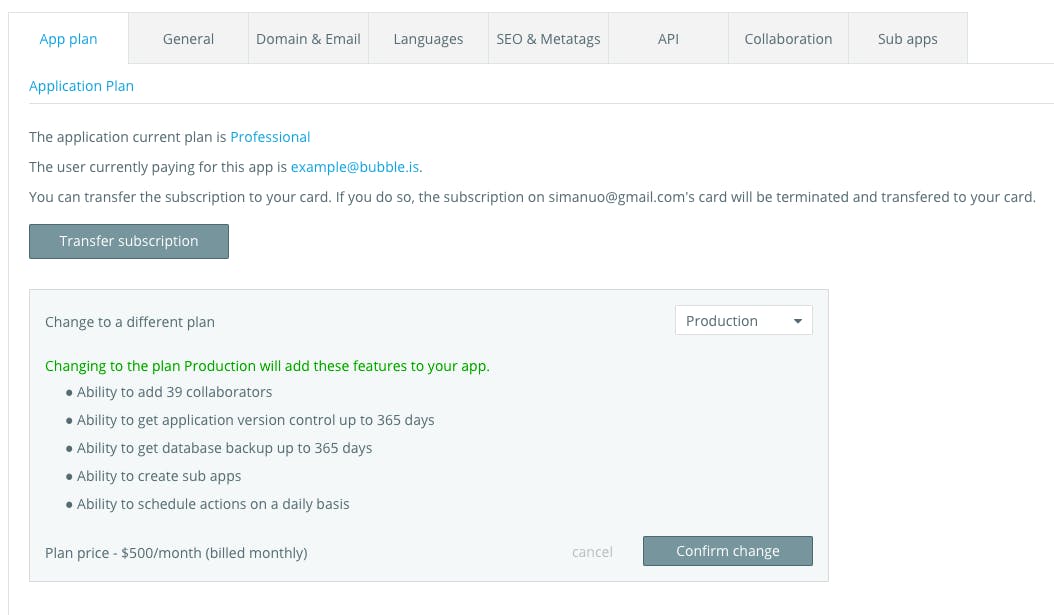The width and height of the screenshot is (1054, 615).
Task: Switch to the General settings tab
Action: pyautogui.click(x=188, y=38)
